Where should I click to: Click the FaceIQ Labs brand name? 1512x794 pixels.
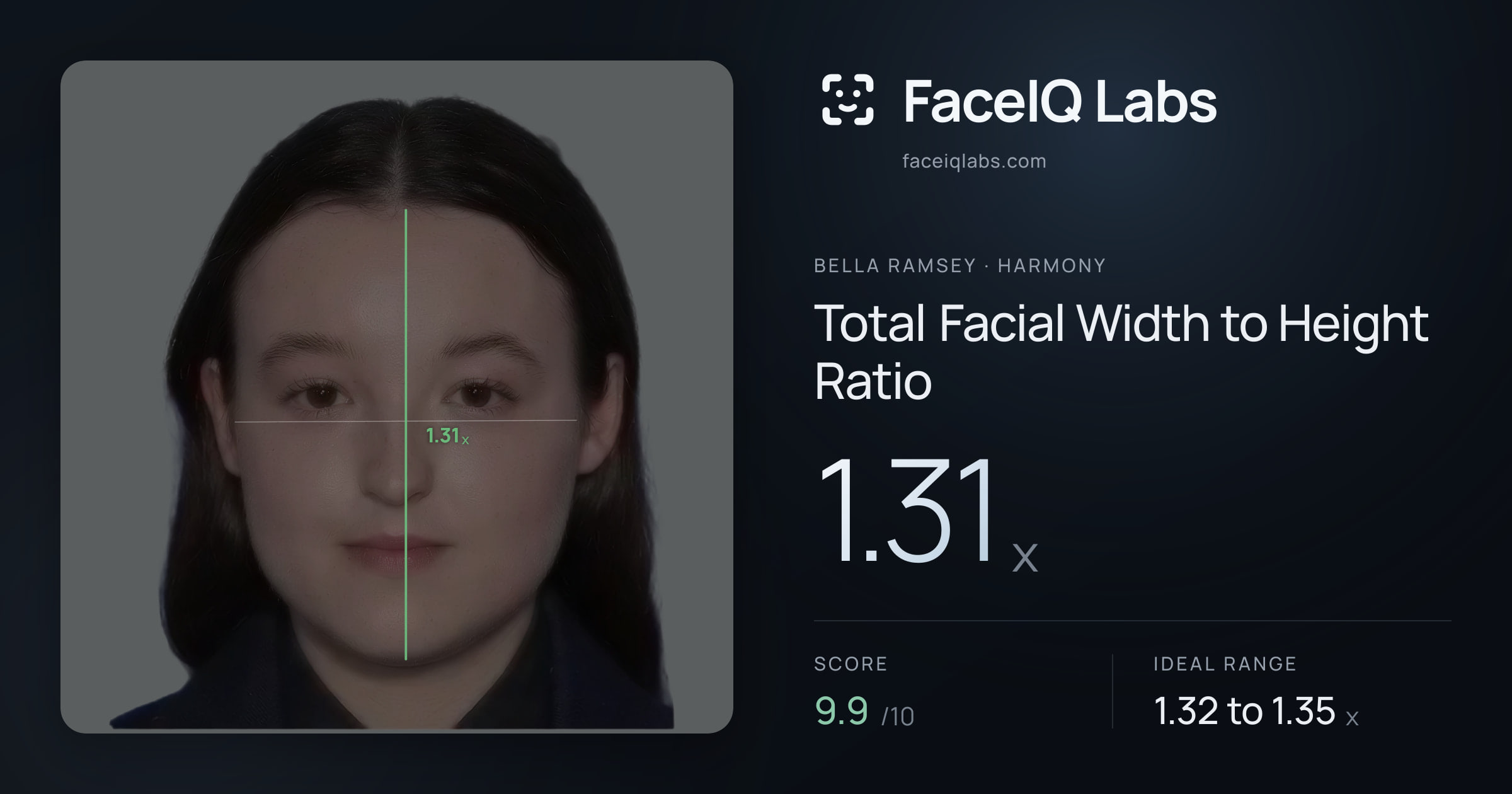[x=1060, y=101]
